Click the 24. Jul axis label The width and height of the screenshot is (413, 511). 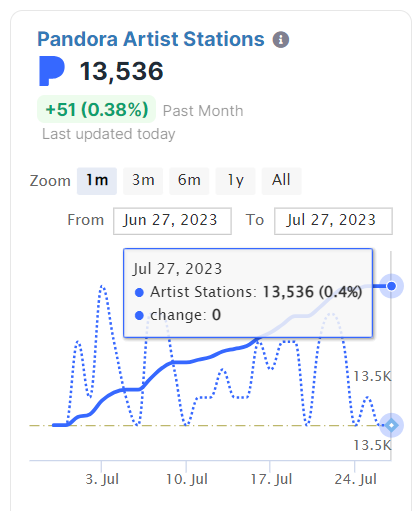pyautogui.click(x=356, y=479)
